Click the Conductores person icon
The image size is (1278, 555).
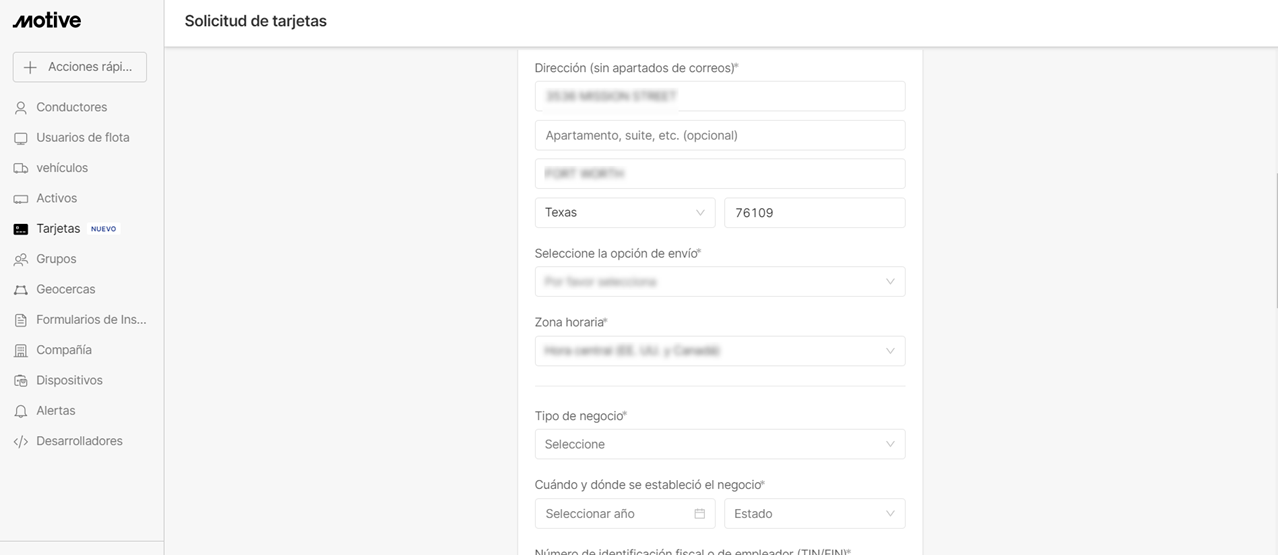pos(20,108)
